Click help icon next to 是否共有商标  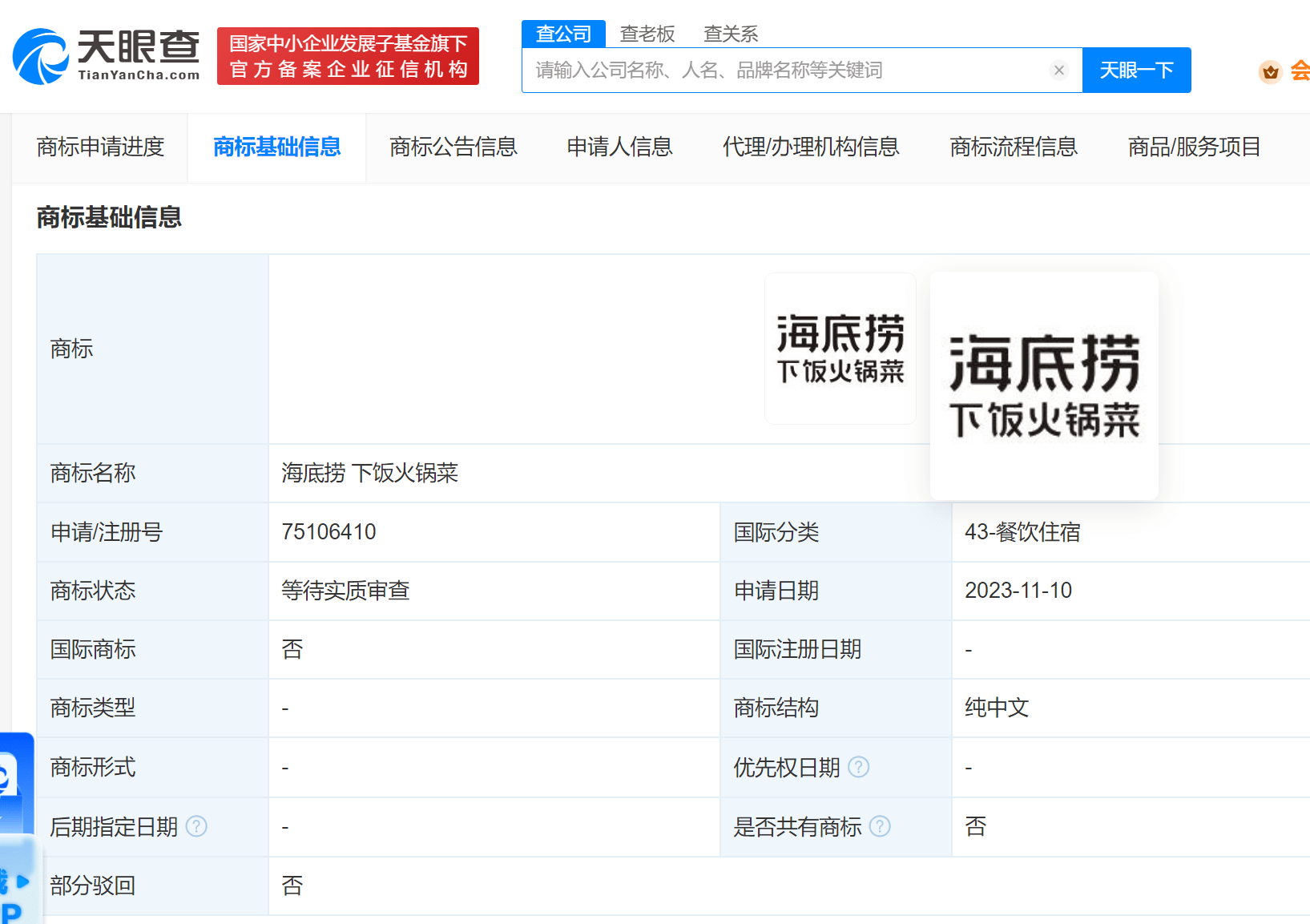880,826
